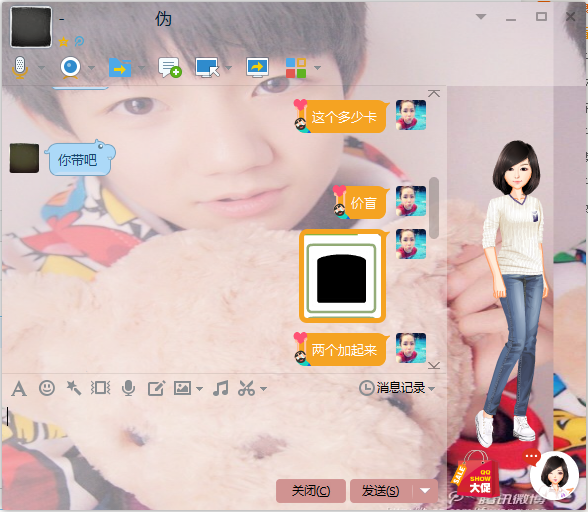Expand the send image dropdown arrow
The image size is (588, 512).
point(200,389)
